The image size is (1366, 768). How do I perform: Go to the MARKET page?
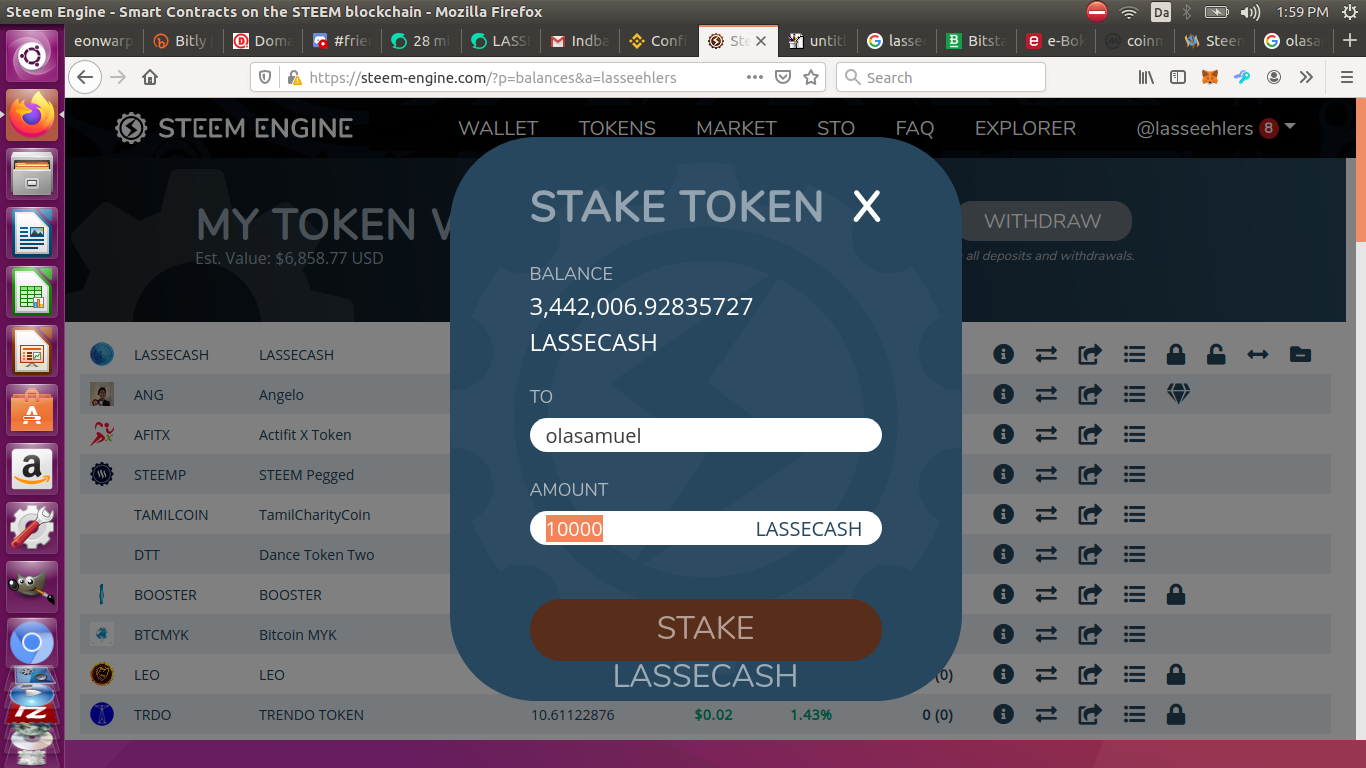736,128
